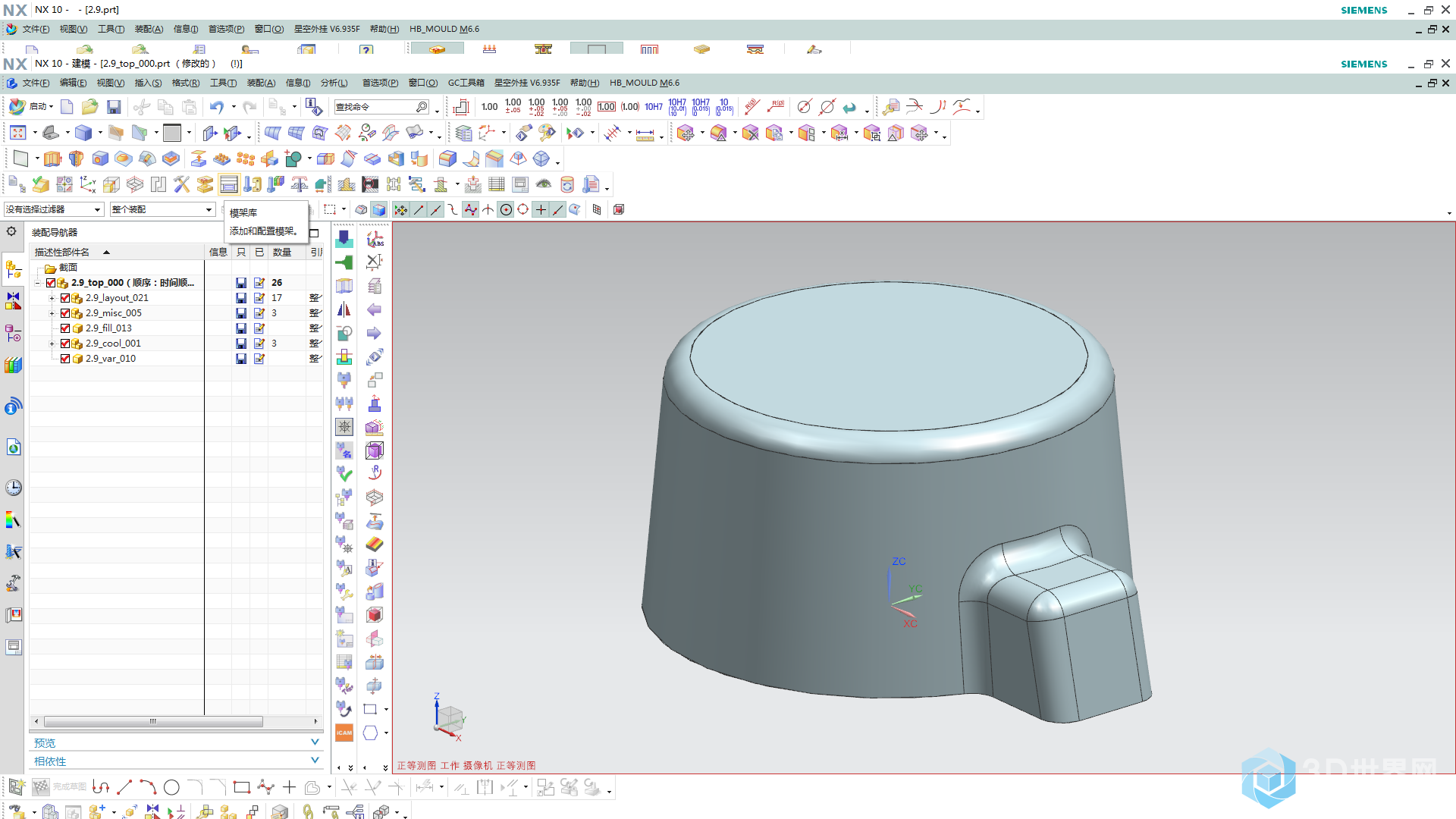Select the Rectangle sketch tool
1456x819 pixels.
click(242, 788)
